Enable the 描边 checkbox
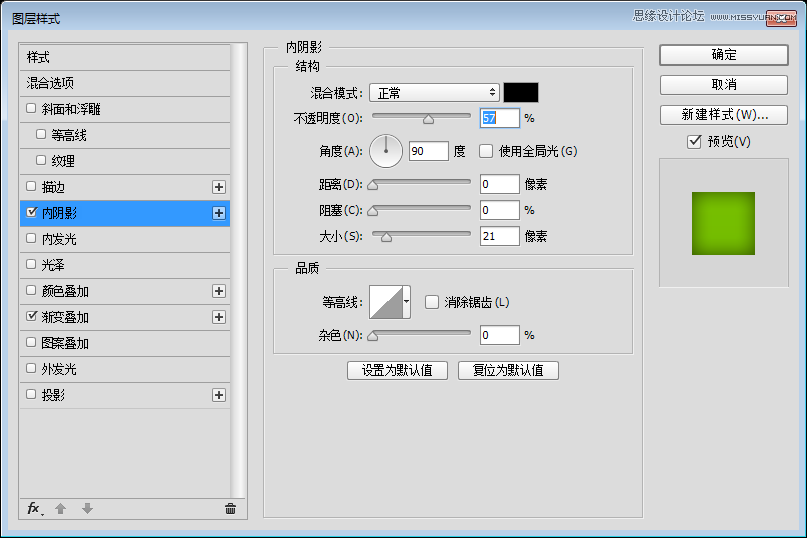807x538 pixels. coord(31,186)
